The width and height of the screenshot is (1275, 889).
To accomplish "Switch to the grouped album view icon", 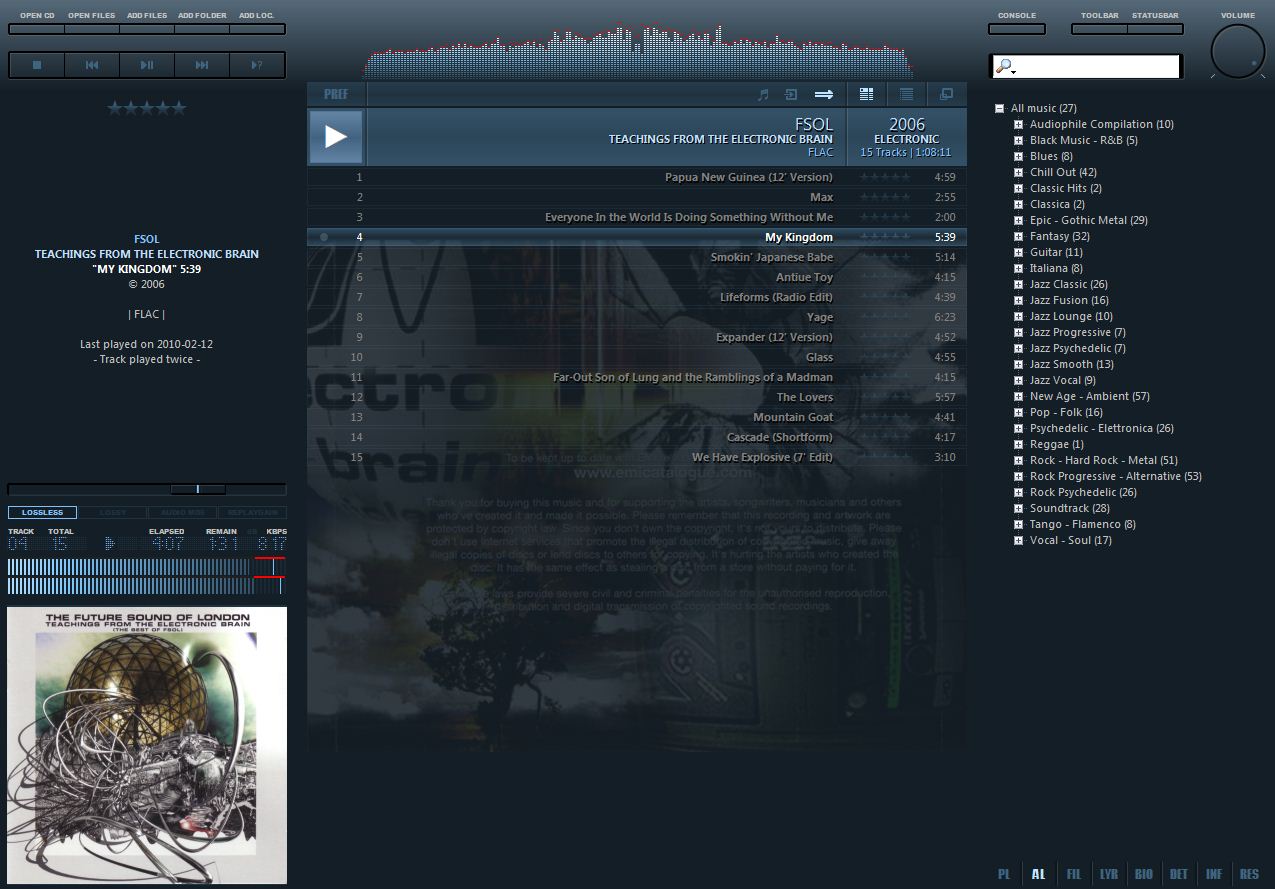I will (x=867, y=94).
